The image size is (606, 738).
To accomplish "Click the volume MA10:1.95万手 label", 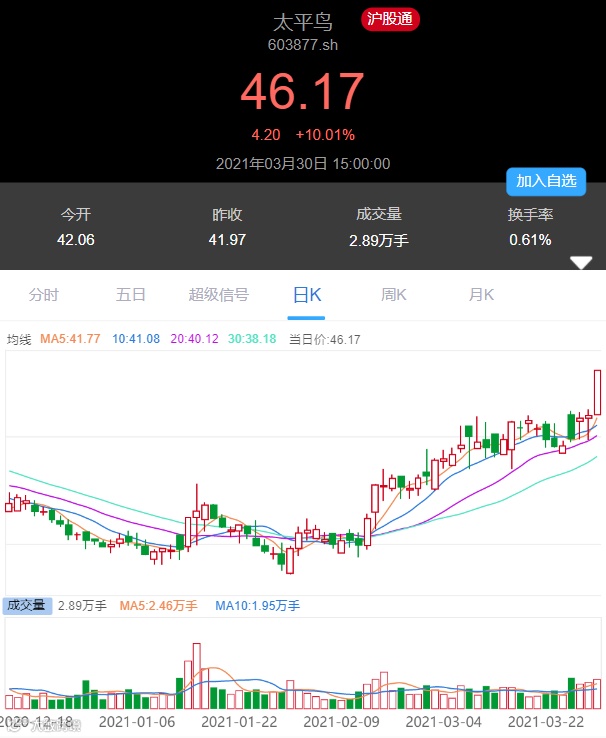I will click(x=257, y=606).
